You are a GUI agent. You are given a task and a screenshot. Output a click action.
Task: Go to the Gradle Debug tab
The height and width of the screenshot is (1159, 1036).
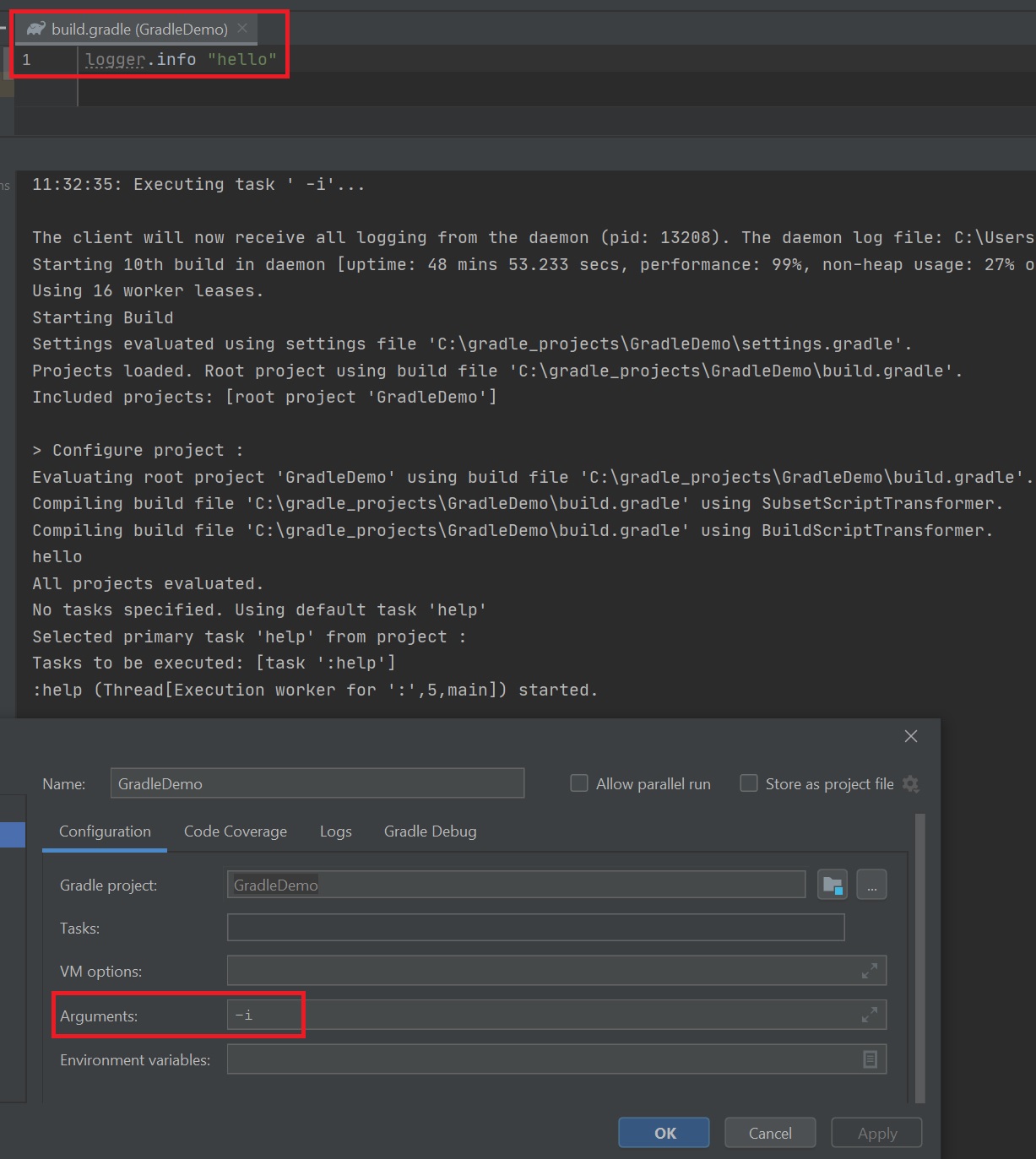click(x=430, y=831)
